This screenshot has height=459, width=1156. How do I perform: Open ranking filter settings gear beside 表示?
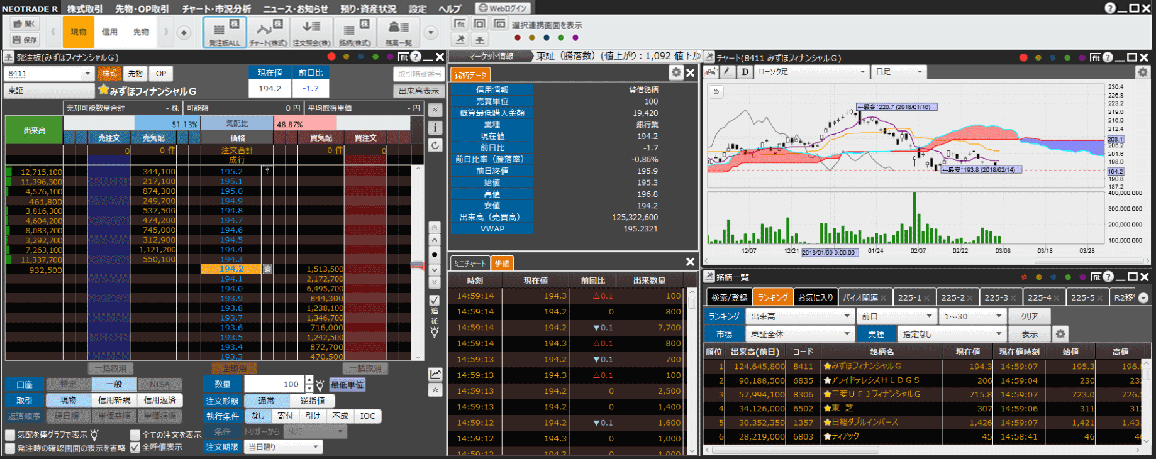(1061, 334)
